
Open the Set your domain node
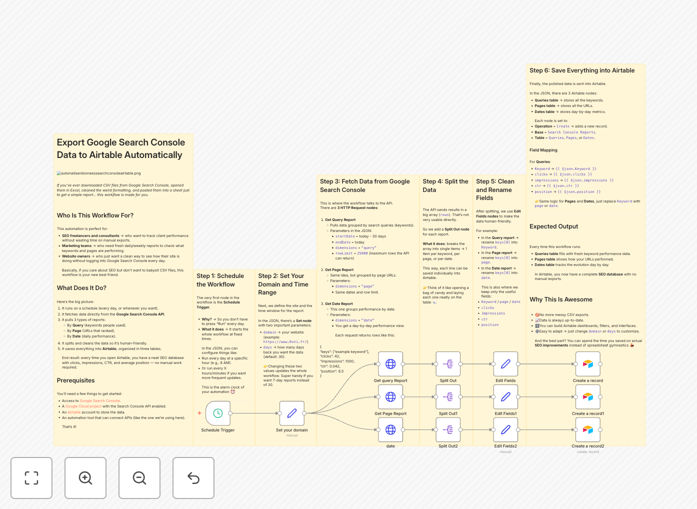(x=292, y=413)
